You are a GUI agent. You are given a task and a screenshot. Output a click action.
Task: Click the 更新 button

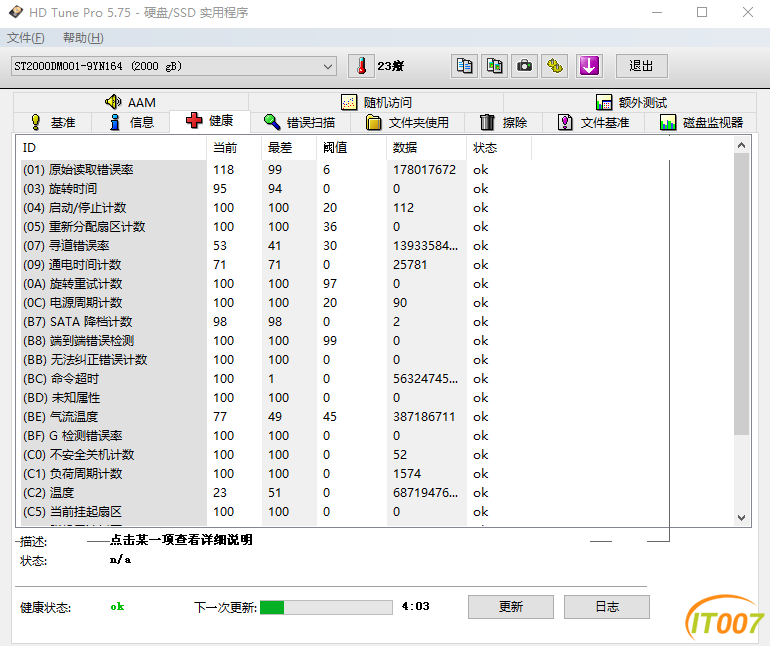[510, 607]
